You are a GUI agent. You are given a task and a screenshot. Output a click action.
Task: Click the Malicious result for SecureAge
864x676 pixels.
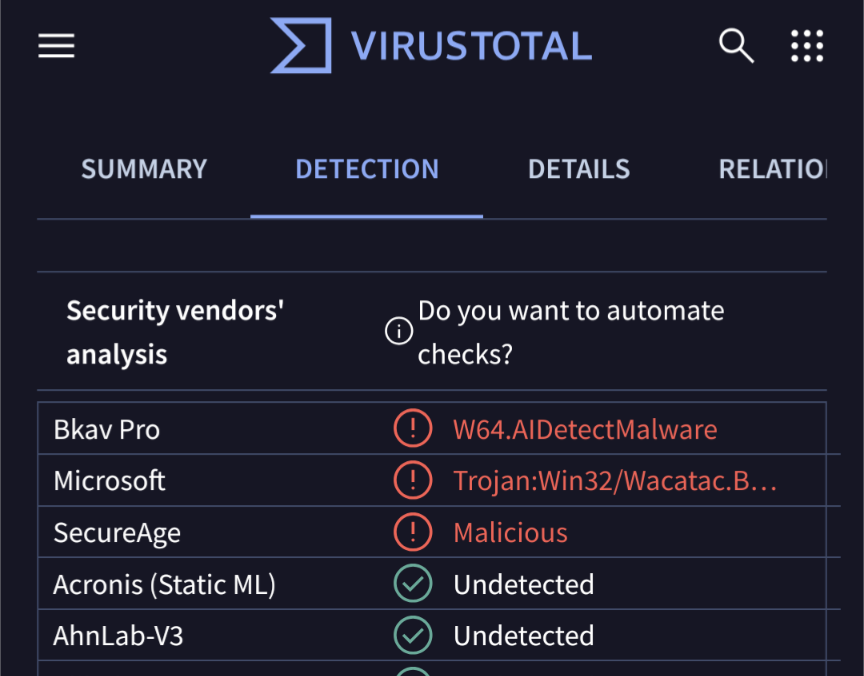pyautogui.click(x=510, y=533)
